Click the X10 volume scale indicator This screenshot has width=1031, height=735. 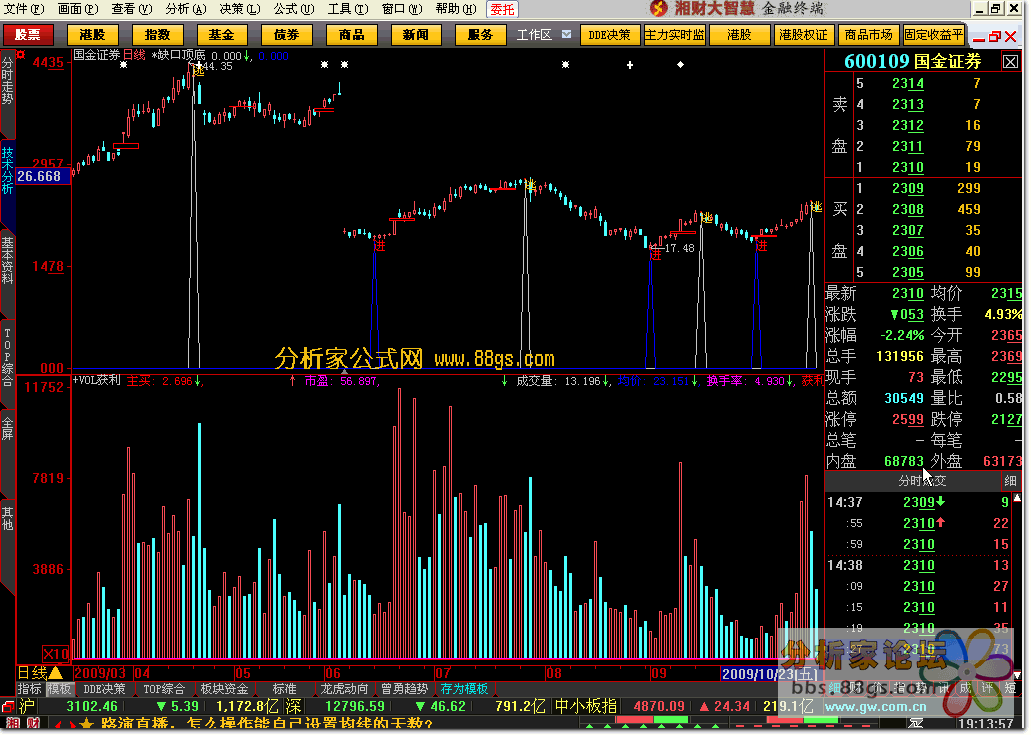[x=56, y=653]
